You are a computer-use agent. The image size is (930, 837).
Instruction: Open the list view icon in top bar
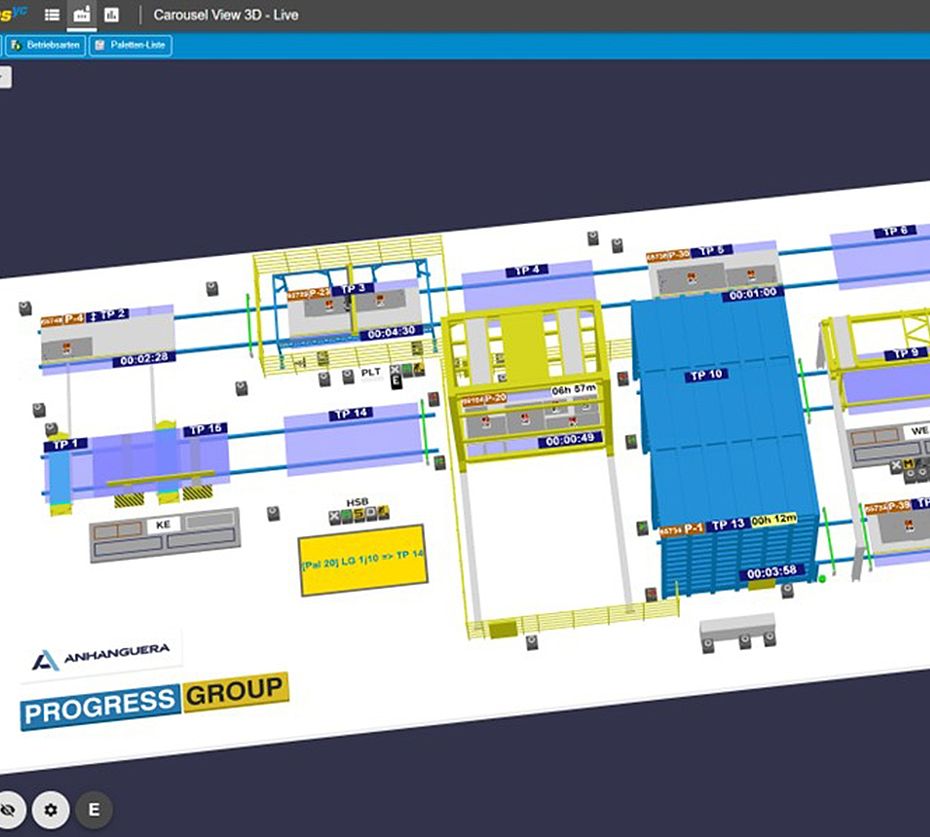point(52,15)
